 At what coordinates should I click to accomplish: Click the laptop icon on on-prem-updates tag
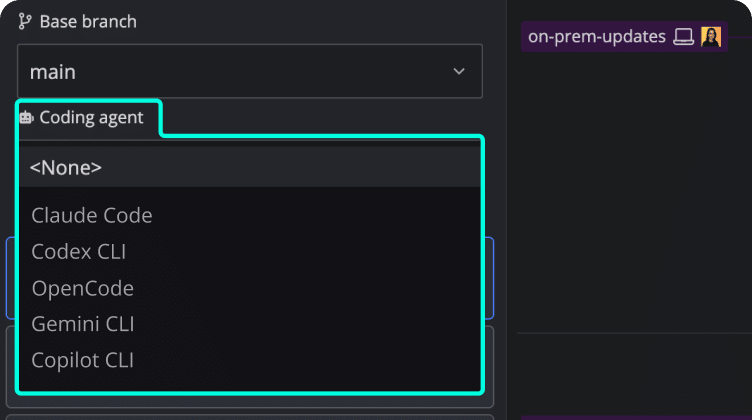click(684, 37)
